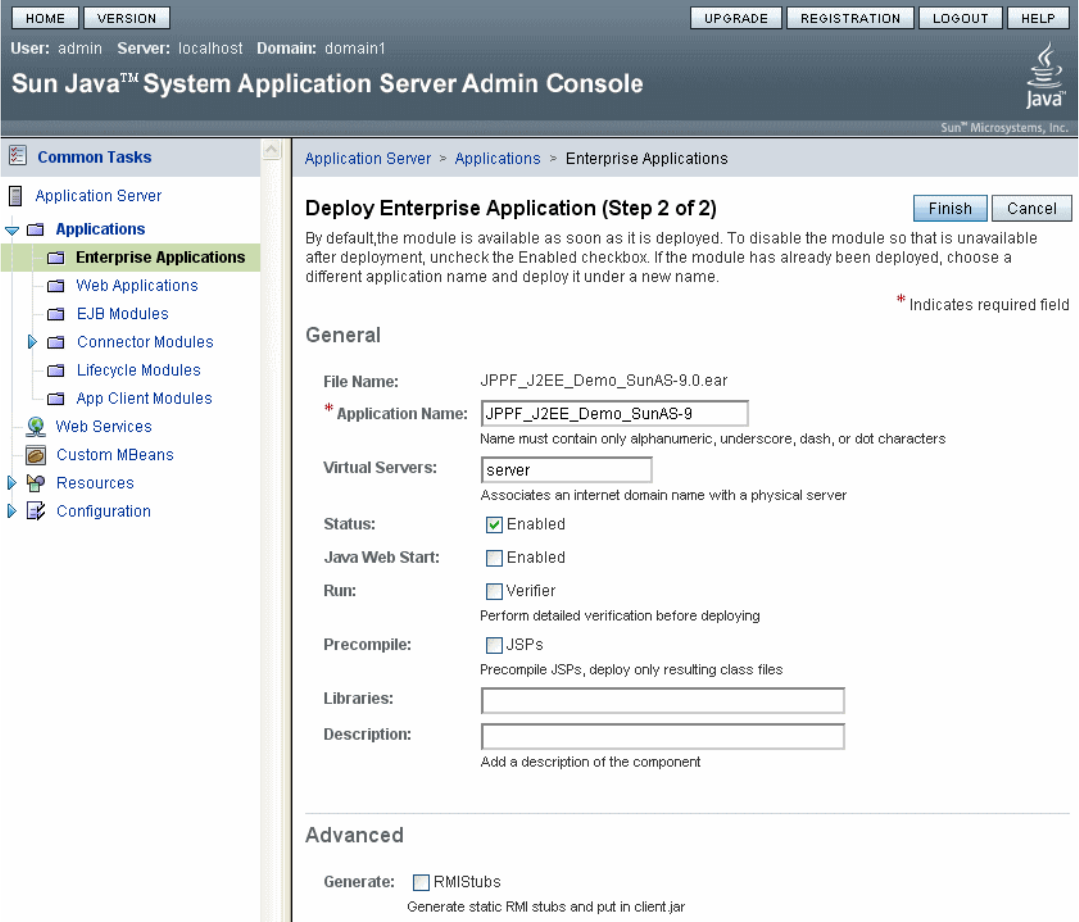Click the EJB Modules folder icon
The height and width of the screenshot is (922, 1079).
coord(57,314)
